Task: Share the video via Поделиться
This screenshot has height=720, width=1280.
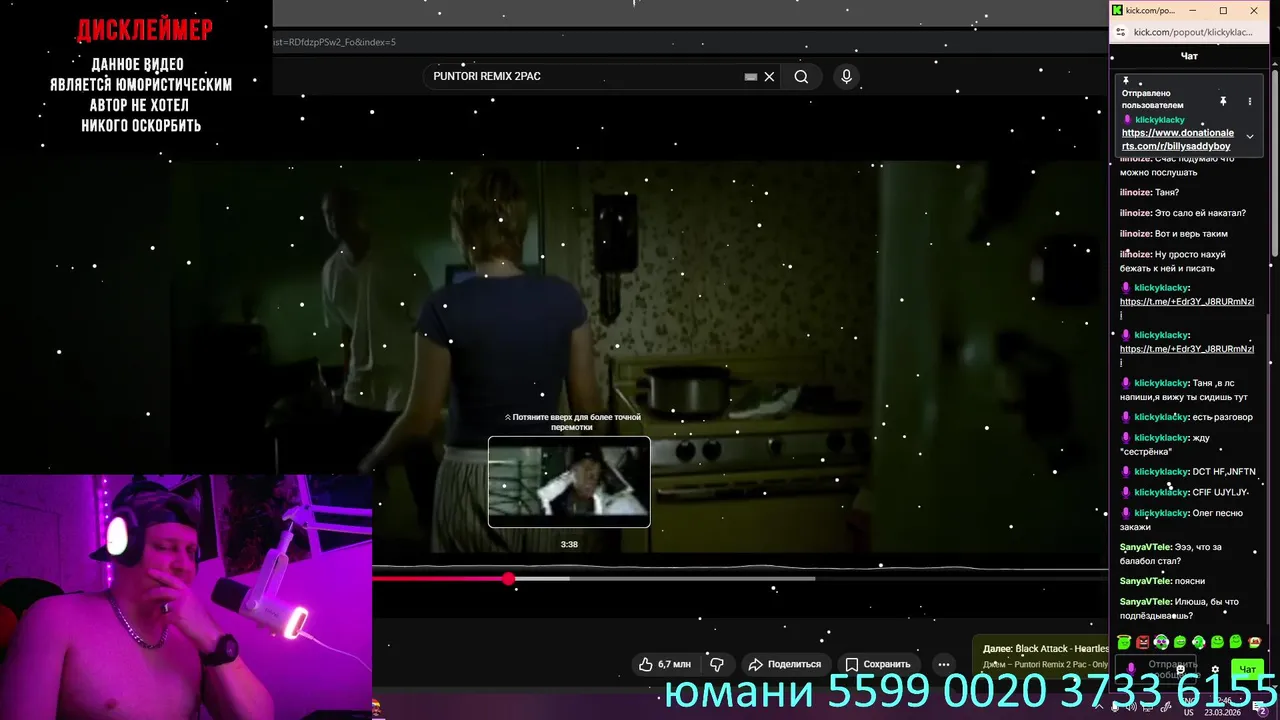Action: tap(784, 664)
